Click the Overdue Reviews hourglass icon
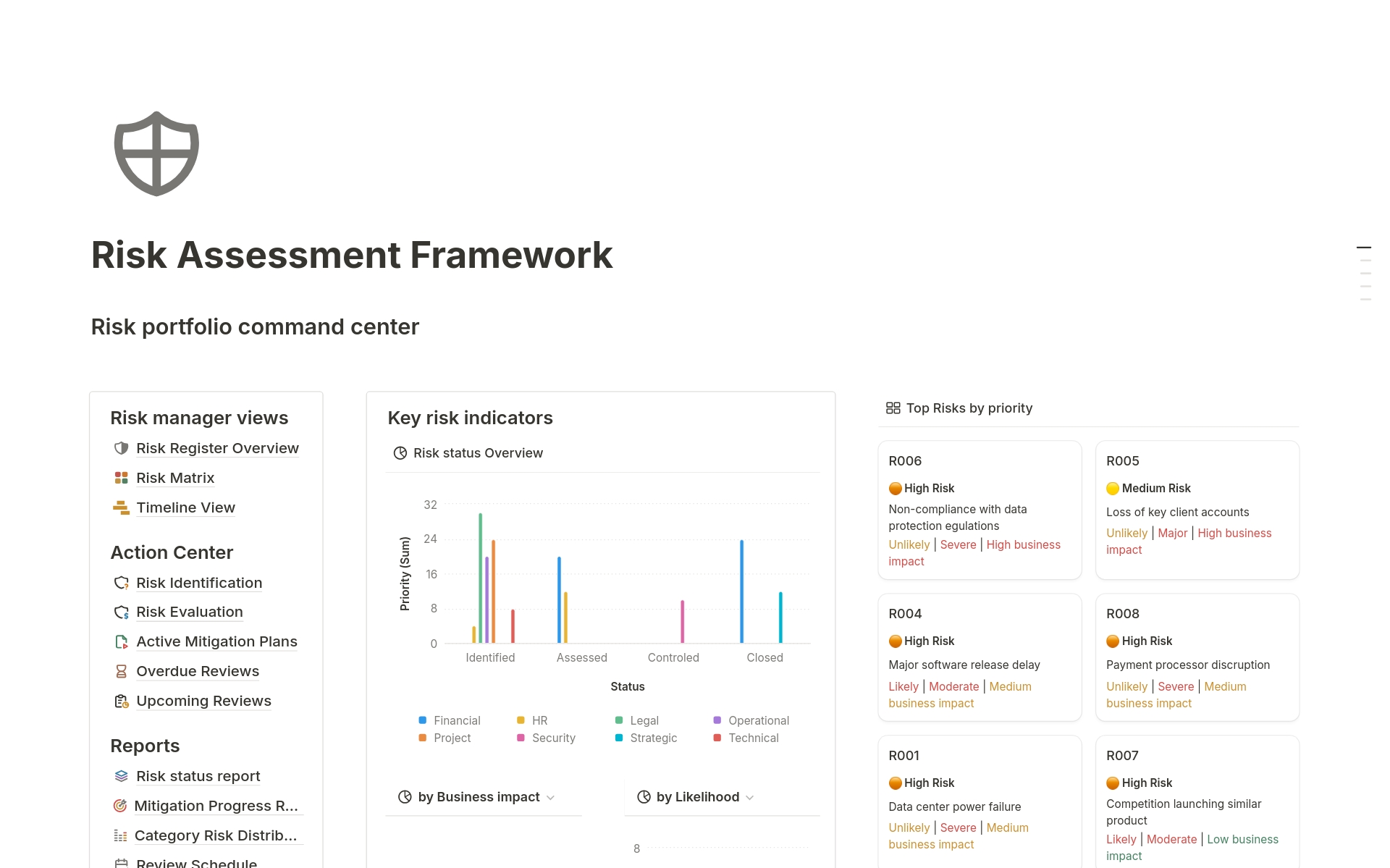Viewport: 1390px width, 868px height. pos(121,672)
